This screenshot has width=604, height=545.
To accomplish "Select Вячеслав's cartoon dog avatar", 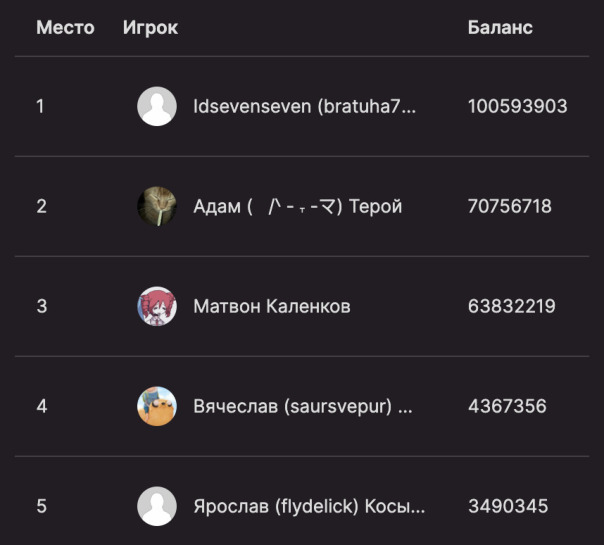I will [157, 406].
